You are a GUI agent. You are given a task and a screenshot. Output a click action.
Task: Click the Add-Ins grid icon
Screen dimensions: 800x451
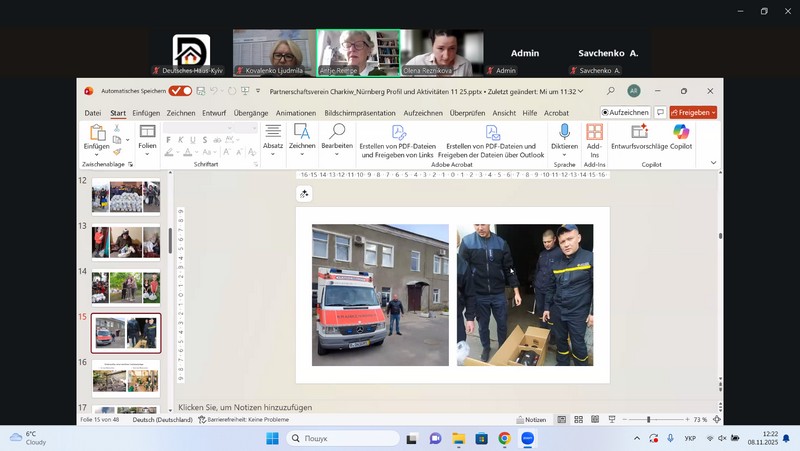[x=595, y=132]
